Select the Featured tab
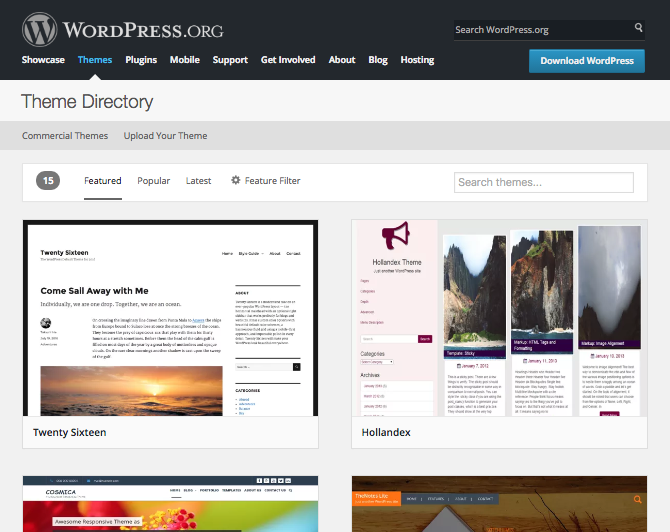670x532 pixels. pyautogui.click(x=103, y=181)
